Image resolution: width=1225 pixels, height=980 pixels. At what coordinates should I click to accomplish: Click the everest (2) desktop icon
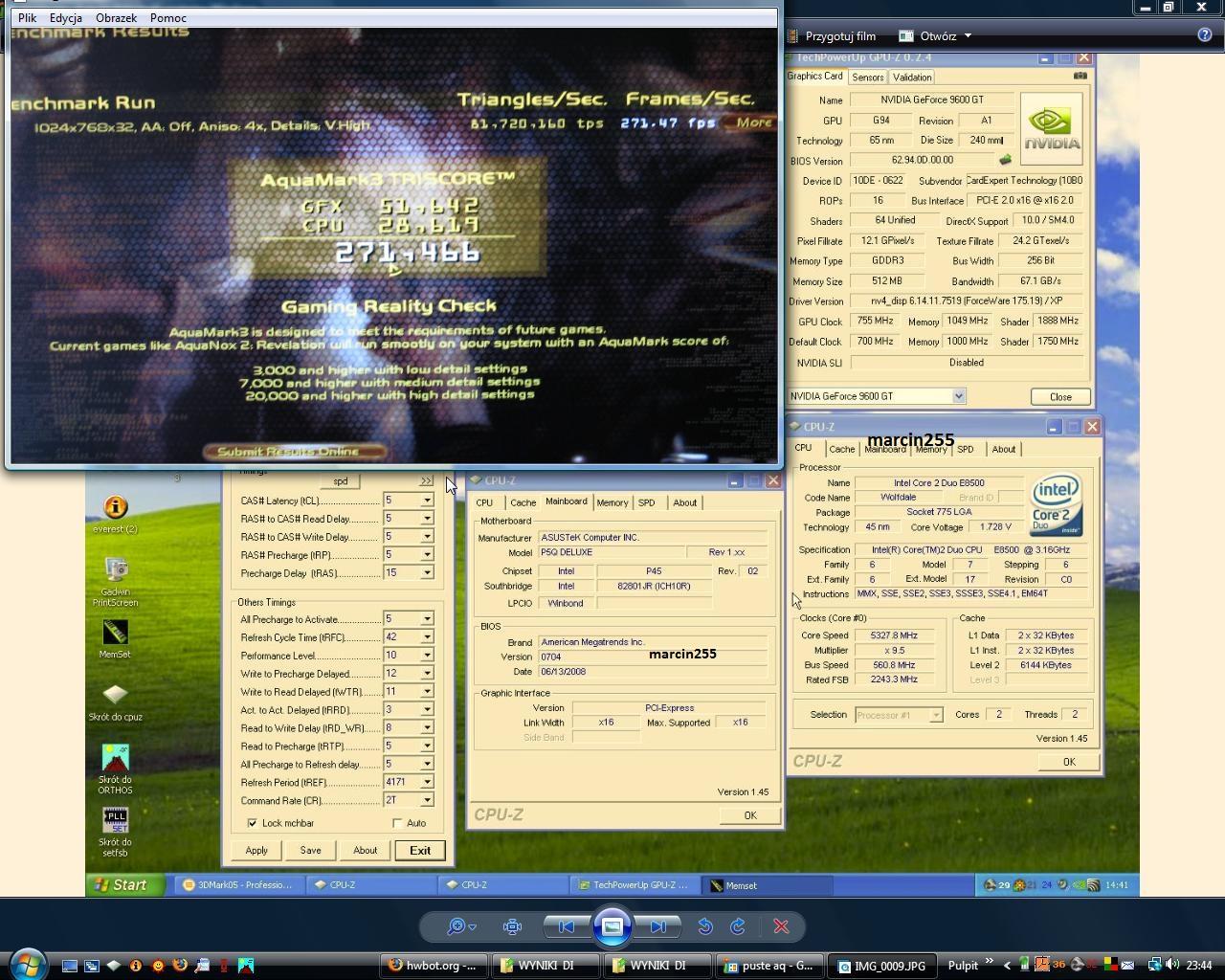pyautogui.click(x=115, y=514)
